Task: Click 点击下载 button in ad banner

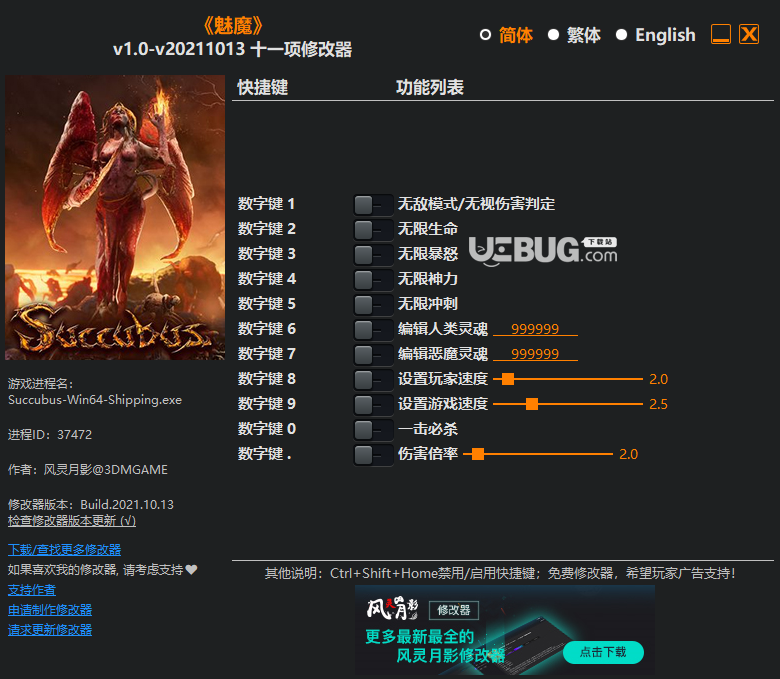Action: coord(603,652)
